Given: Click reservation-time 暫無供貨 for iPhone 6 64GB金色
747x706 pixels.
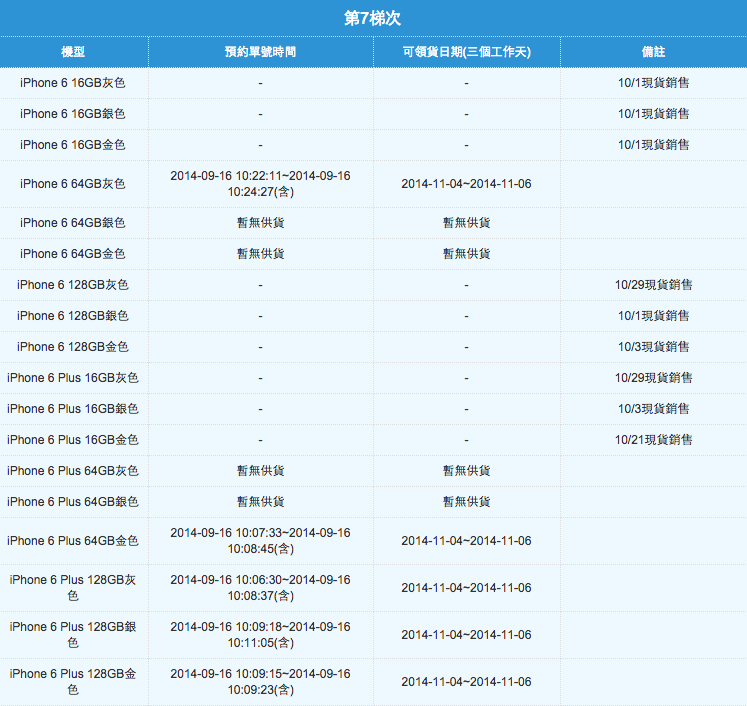Looking at the screenshot, I should click(x=261, y=254).
